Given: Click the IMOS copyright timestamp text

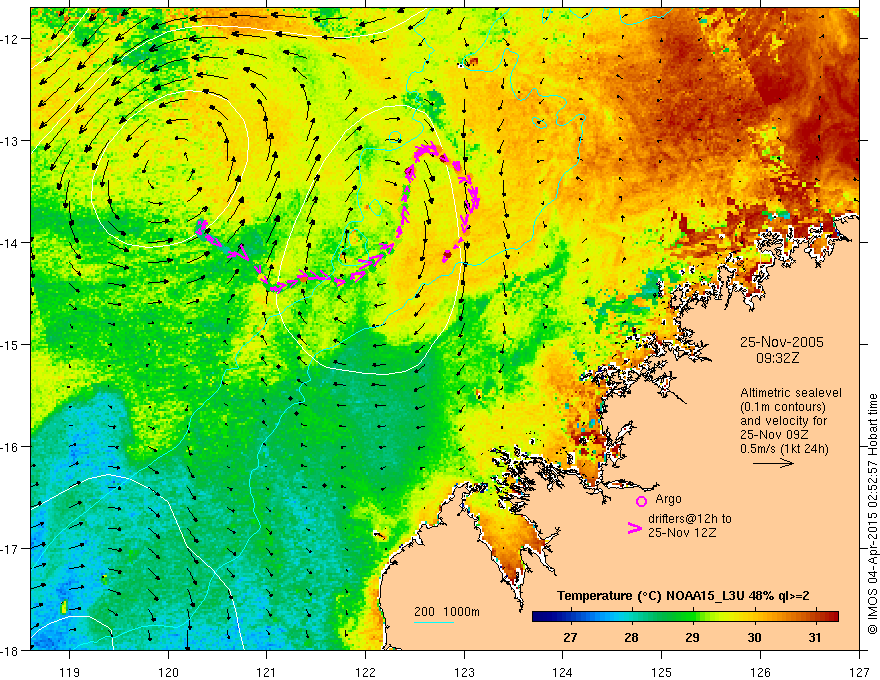Looking at the screenshot, I should [x=872, y=514].
